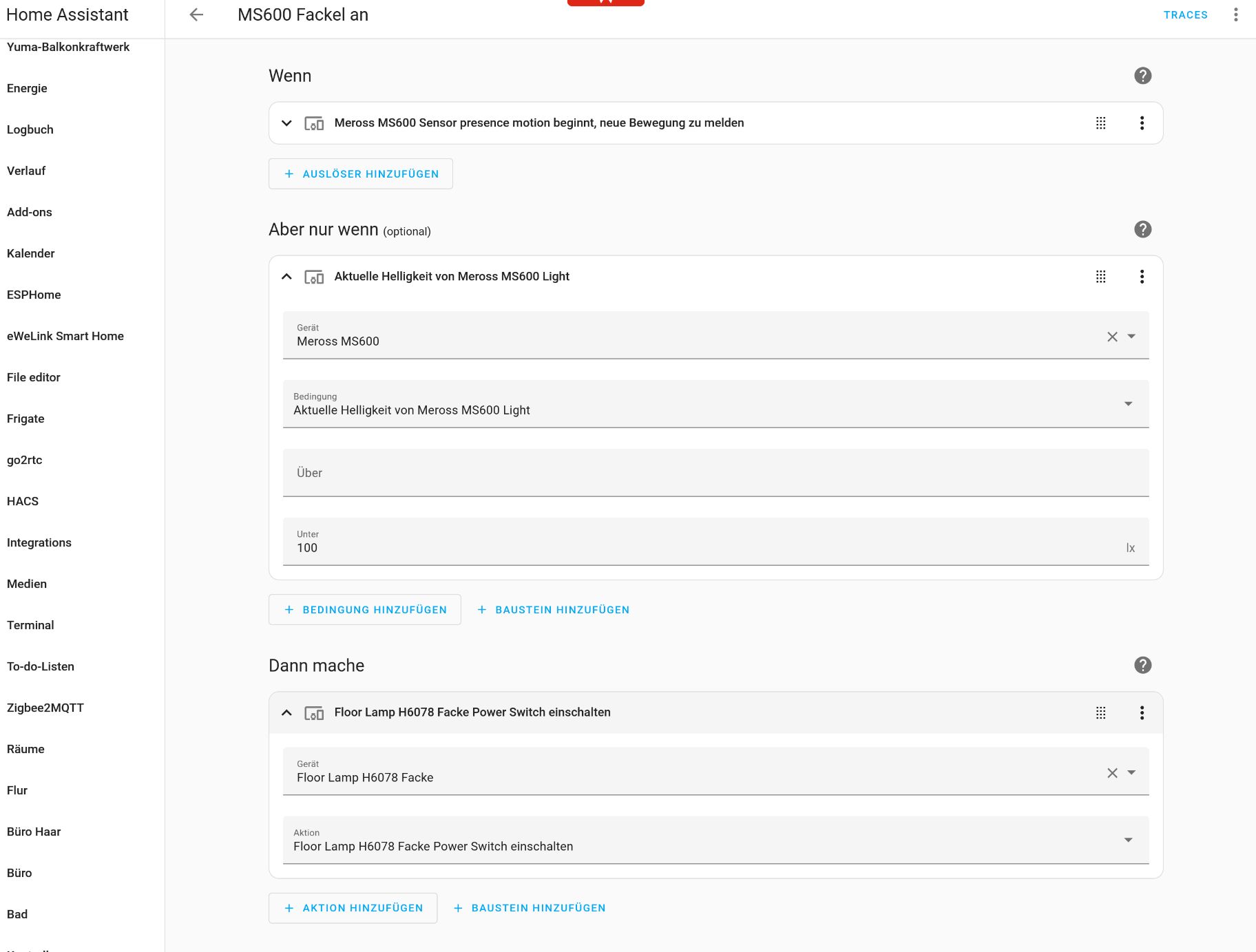Click the Aktion hinzufügen button
Screen dimensions: 1256x952
point(353,908)
